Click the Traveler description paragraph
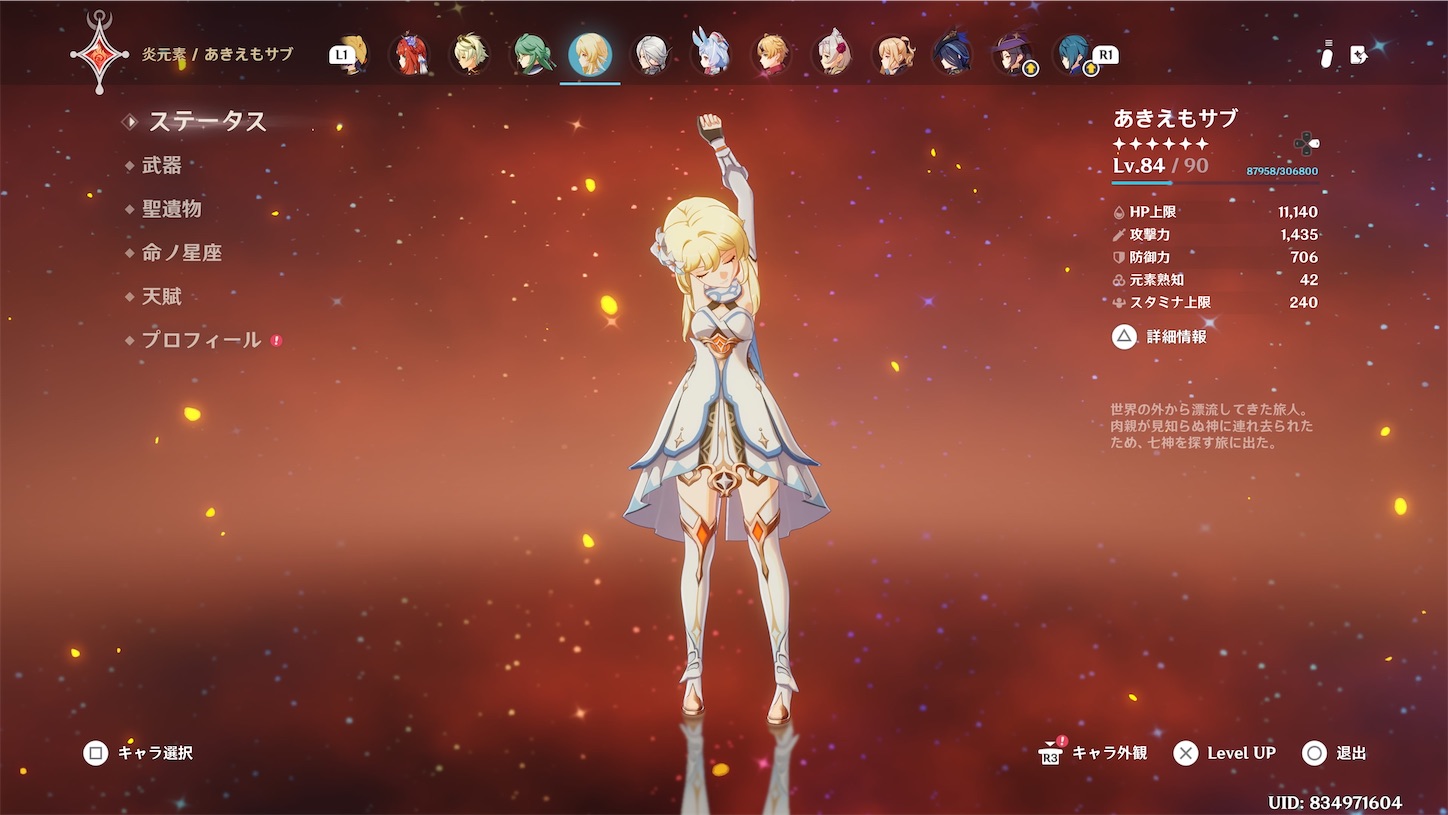Viewport: 1448px width, 815px height. tap(1212, 426)
